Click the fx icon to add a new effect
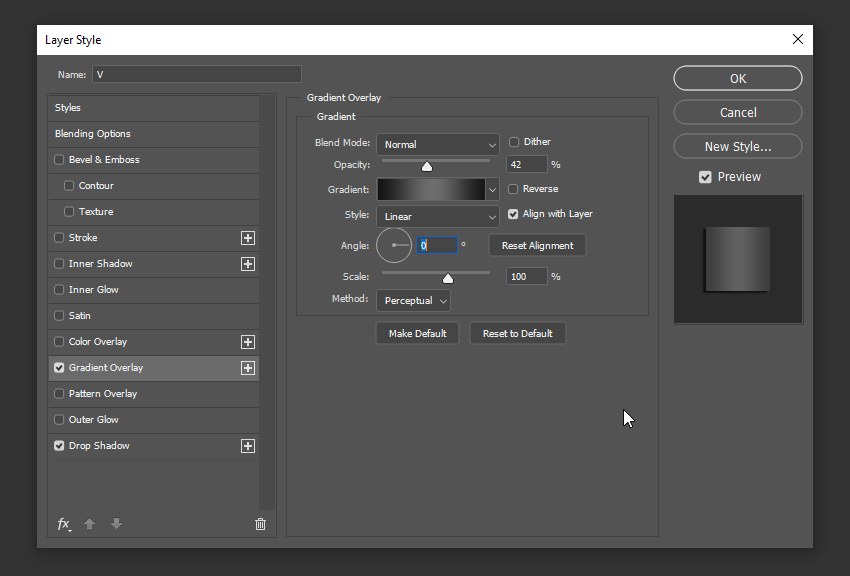This screenshot has height=576, width=850. pos(63,523)
